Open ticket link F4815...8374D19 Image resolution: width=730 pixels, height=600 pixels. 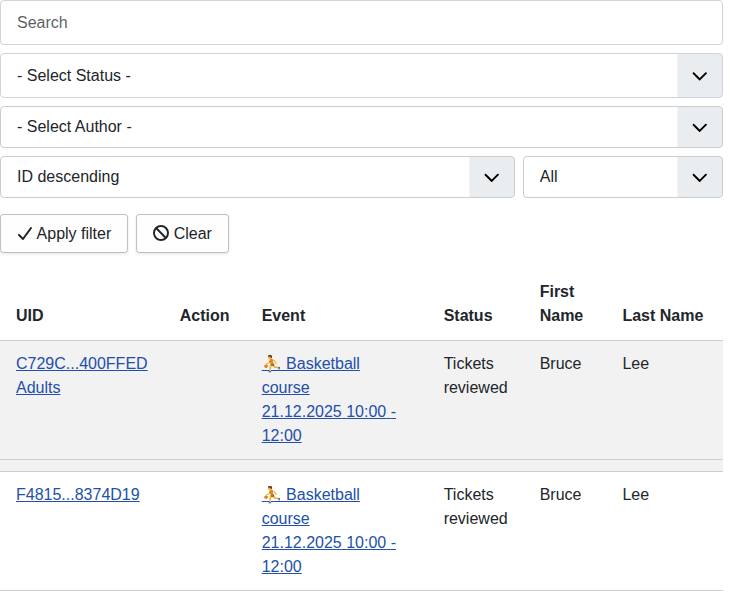(x=77, y=494)
